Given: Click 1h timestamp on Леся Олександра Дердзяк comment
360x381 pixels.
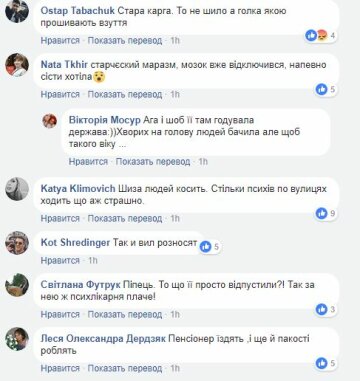Looking at the screenshot, I should click(175, 368).
